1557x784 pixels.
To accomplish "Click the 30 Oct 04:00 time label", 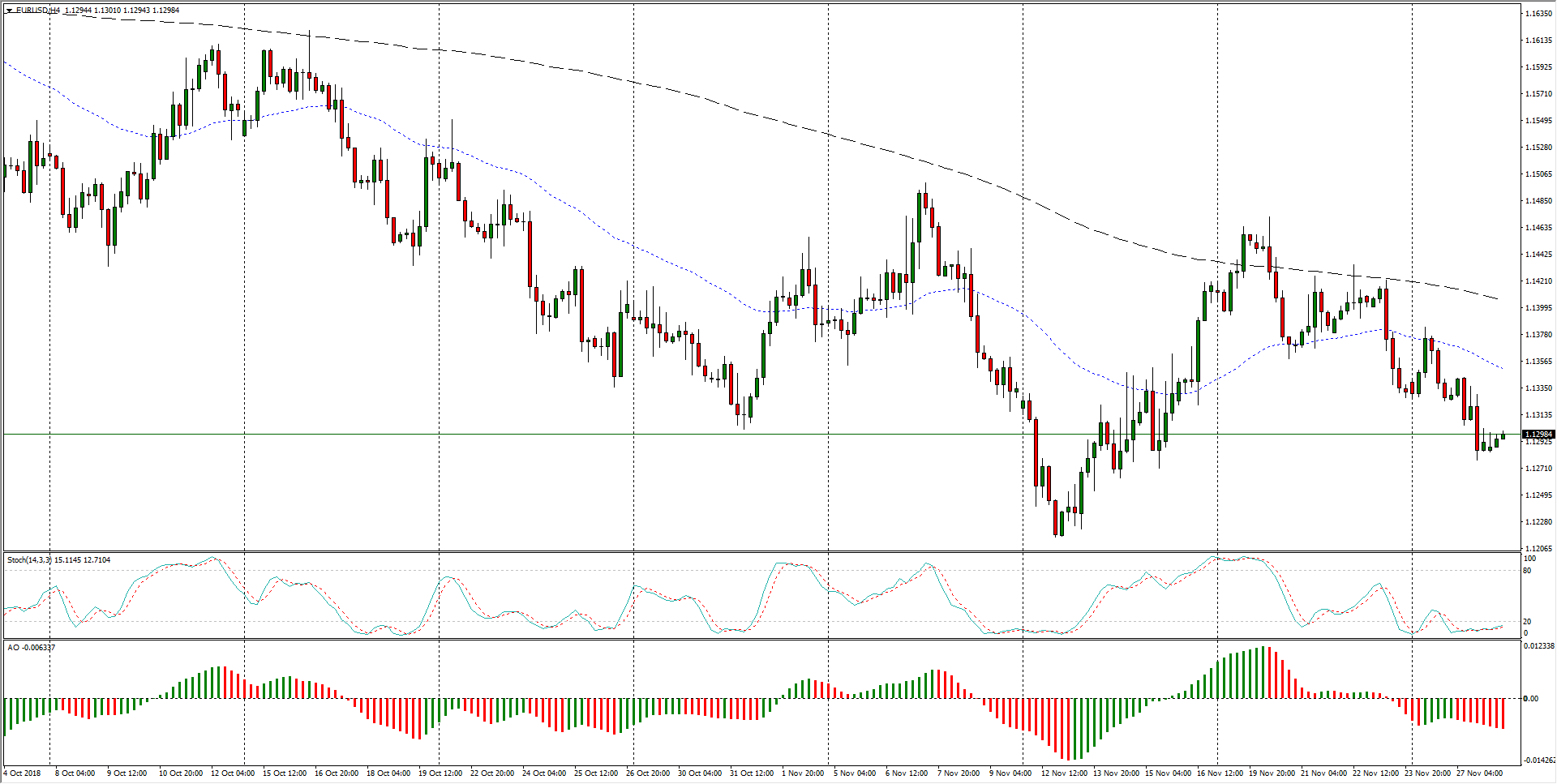I will click(700, 773).
